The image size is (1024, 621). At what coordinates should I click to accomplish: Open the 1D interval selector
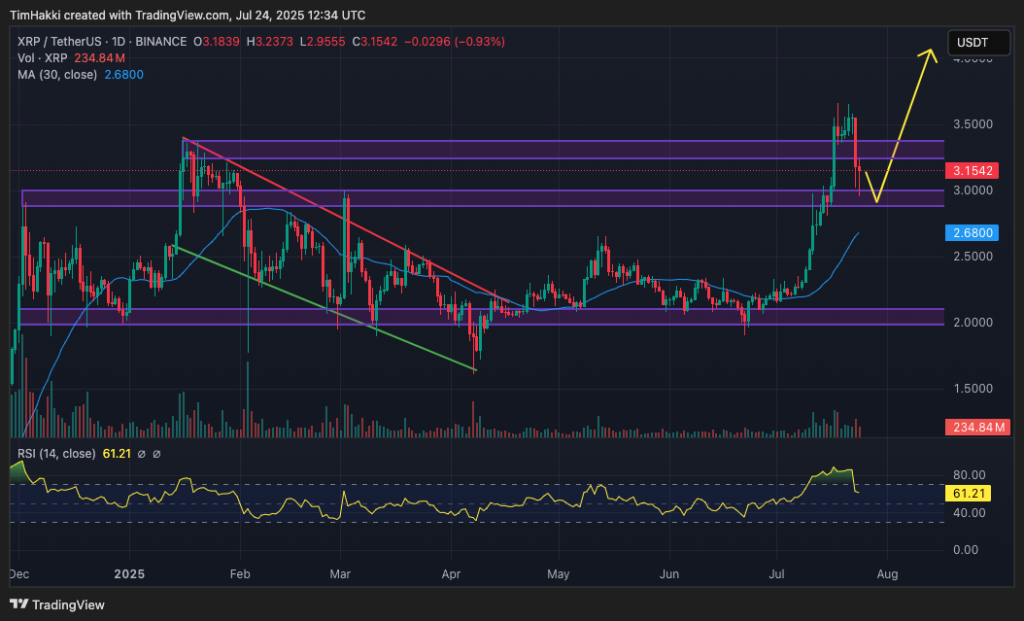pyautogui.click(x=116, y=42)
